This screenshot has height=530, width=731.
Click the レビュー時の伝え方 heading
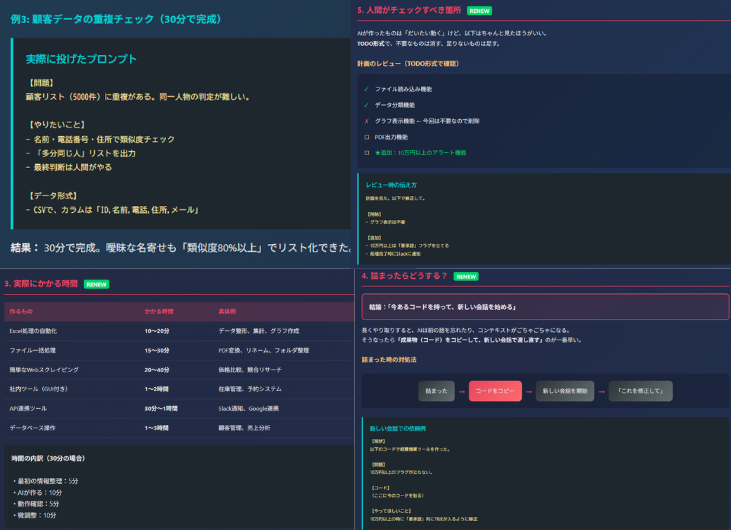(x=391, y=185)
